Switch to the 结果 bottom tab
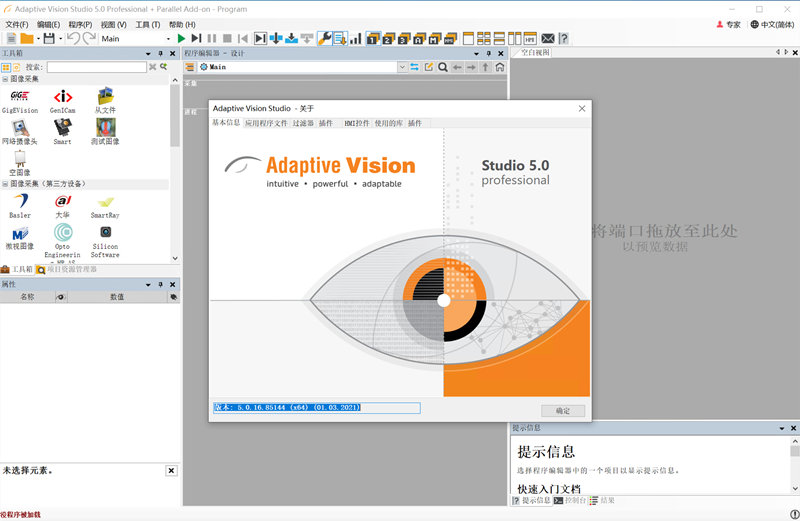Screen dimensions: 800x521 pyautogui.click(x=602, y=501)
